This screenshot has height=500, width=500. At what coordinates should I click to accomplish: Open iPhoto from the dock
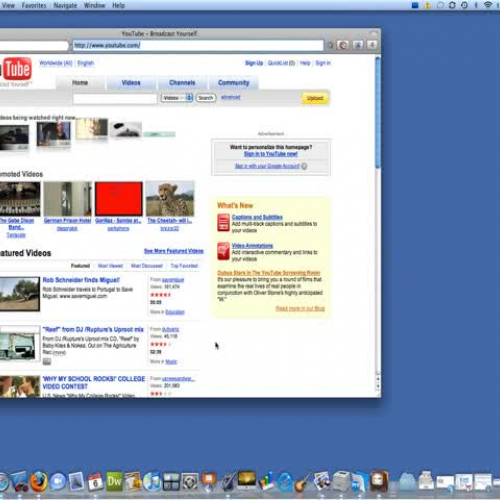pos(322,481)
